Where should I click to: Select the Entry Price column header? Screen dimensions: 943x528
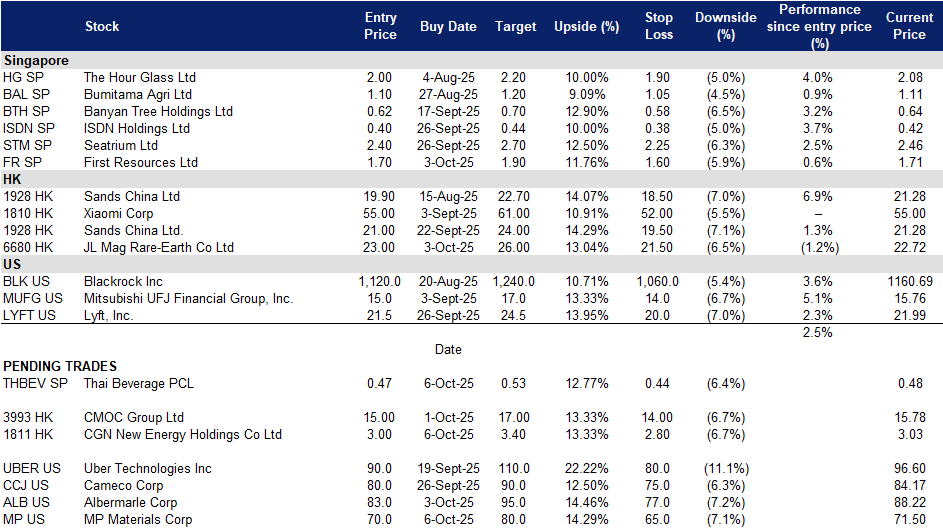point(380,26)
